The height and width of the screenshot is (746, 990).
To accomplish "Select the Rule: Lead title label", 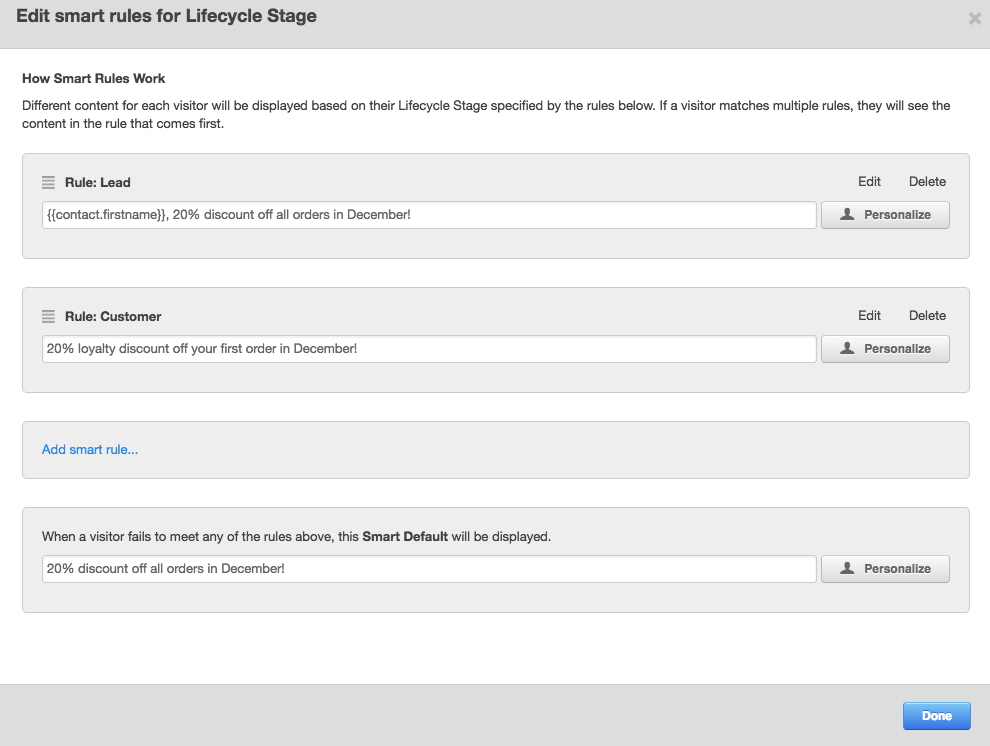I will (x=98, y=183).
